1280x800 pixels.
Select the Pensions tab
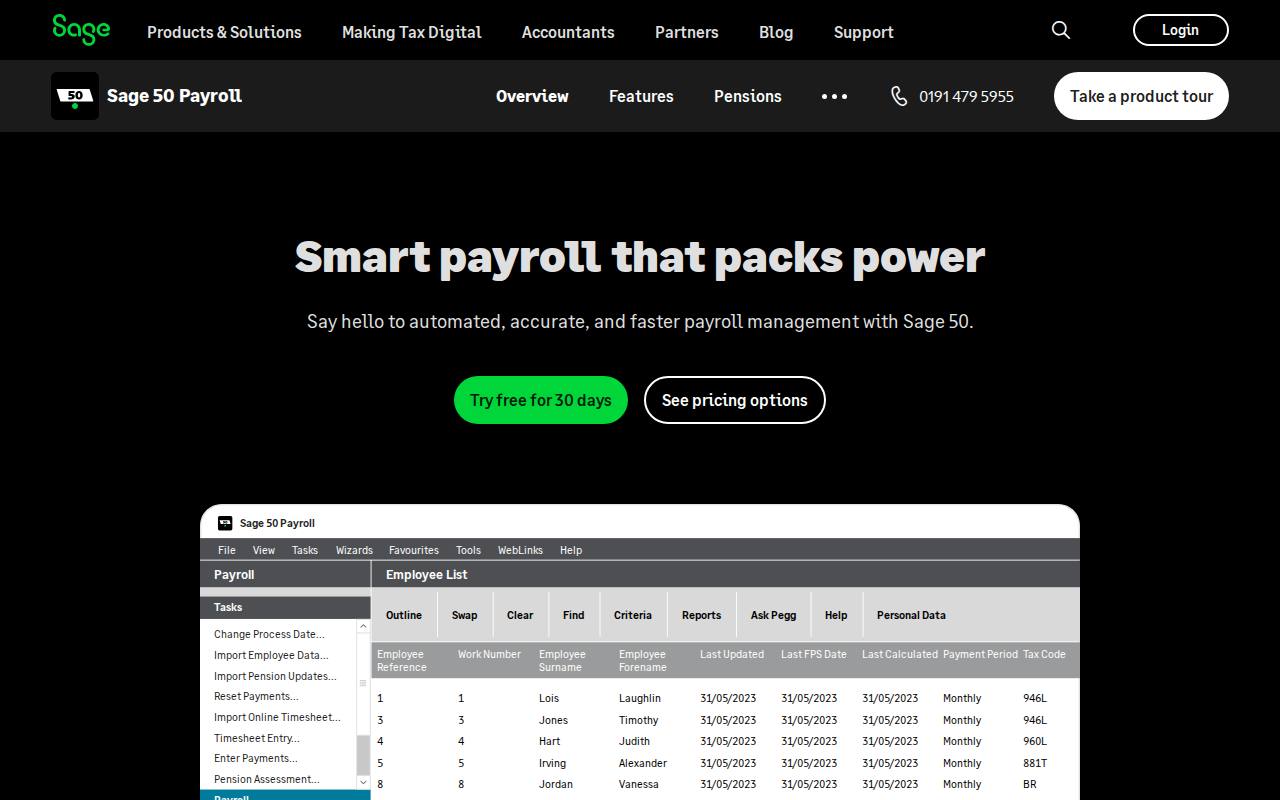[x=748, y=96]
